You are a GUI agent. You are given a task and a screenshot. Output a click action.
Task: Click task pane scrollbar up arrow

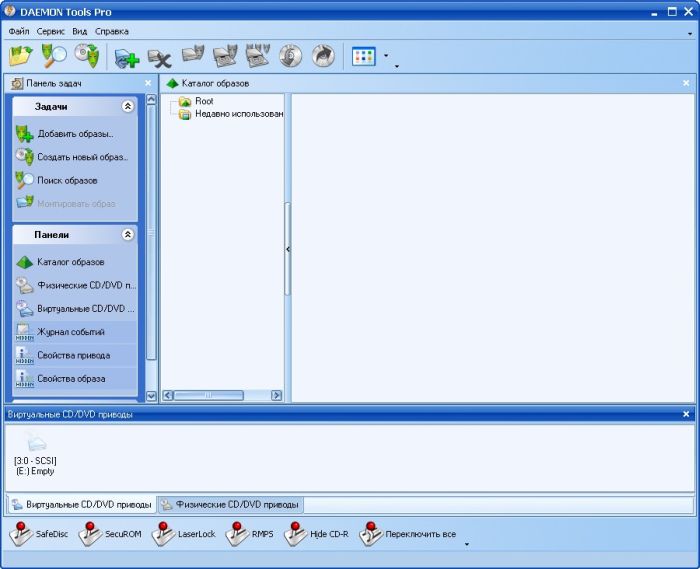pyautogui.click(x=151, y=100)
